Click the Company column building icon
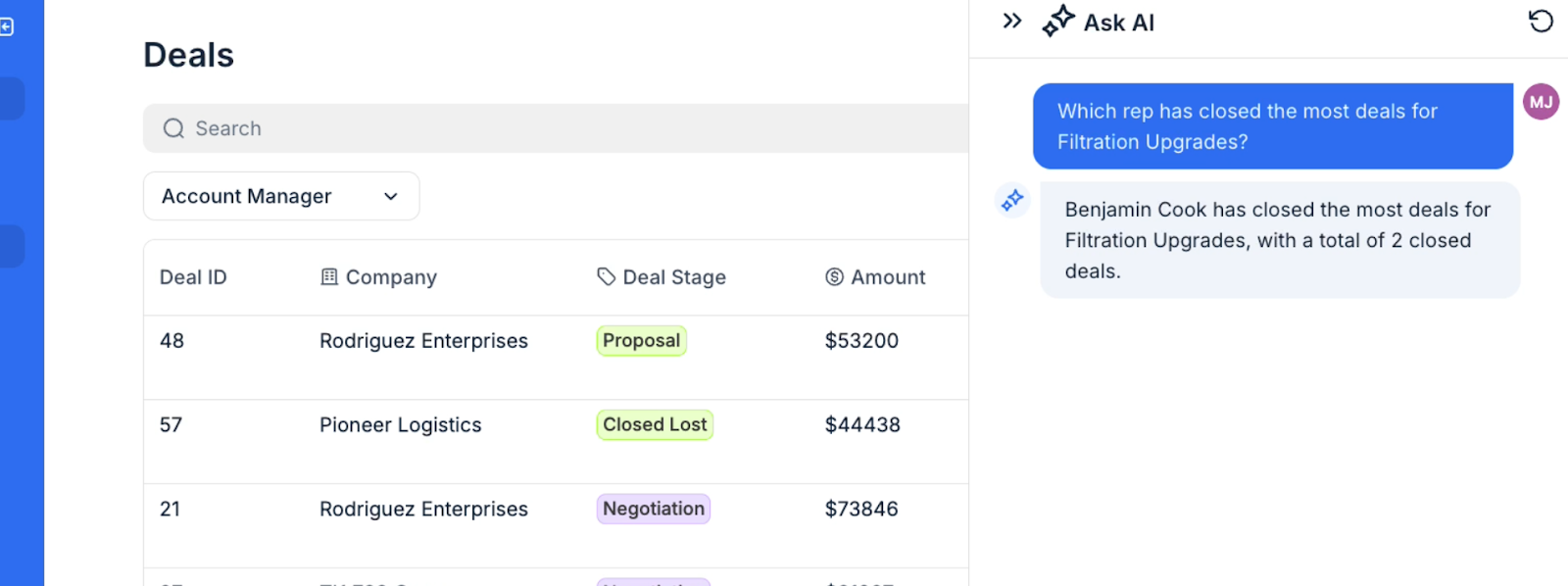The image size is (1568, 586). pos(329,277)
